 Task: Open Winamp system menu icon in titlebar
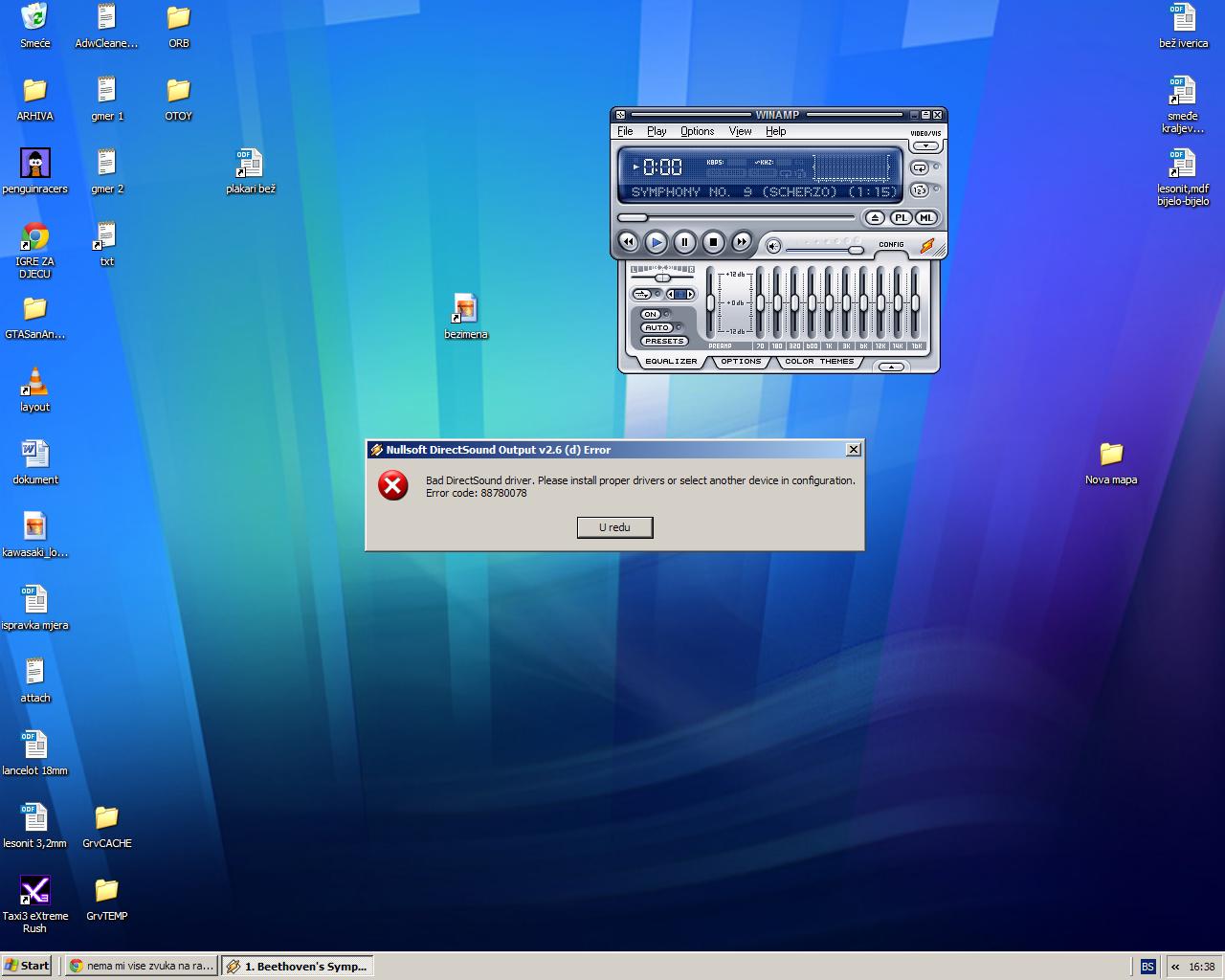click(620, 115)
